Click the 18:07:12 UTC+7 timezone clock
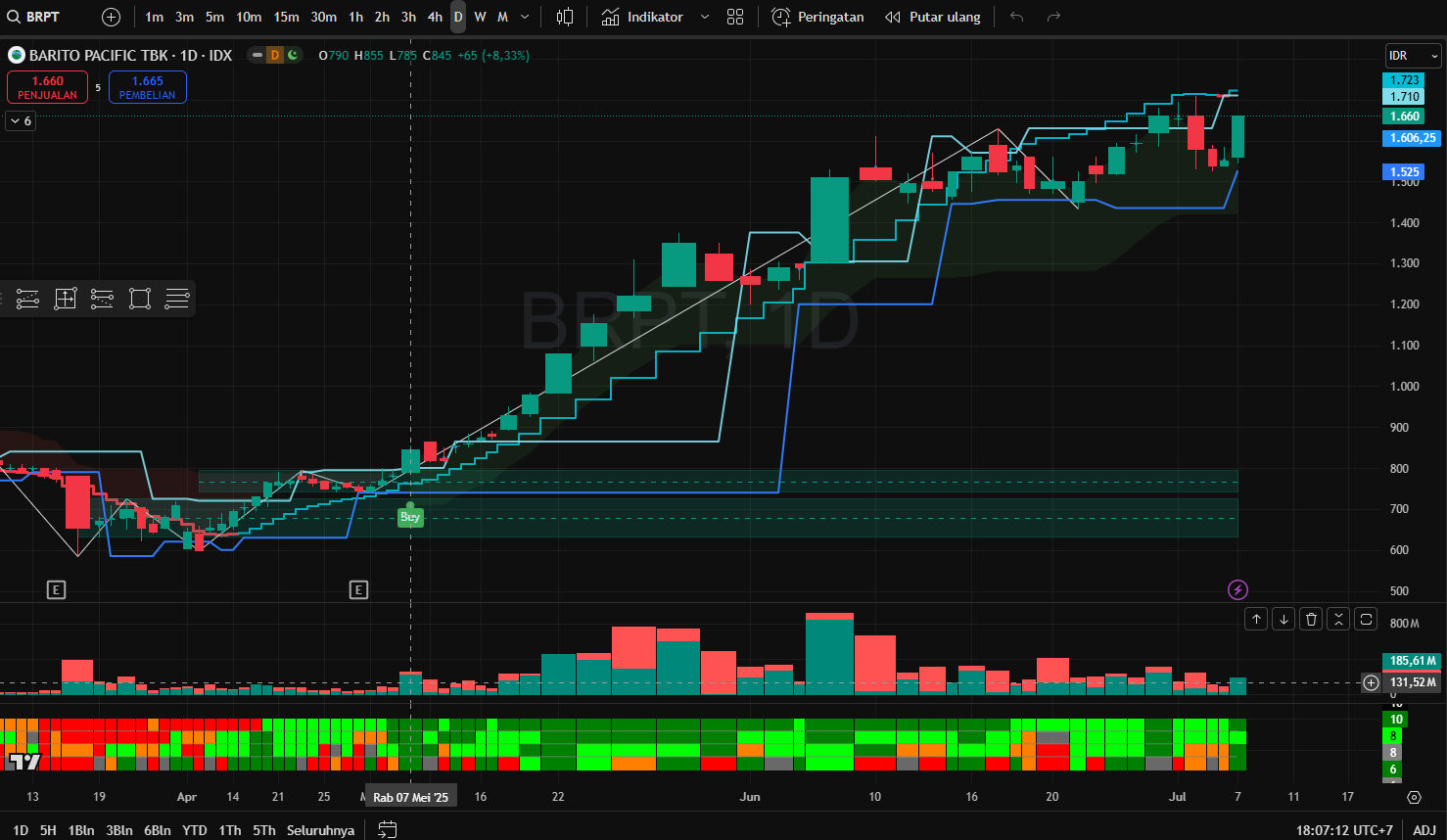This screenshot has height=840, width=1447. [x=1343, y=830]
